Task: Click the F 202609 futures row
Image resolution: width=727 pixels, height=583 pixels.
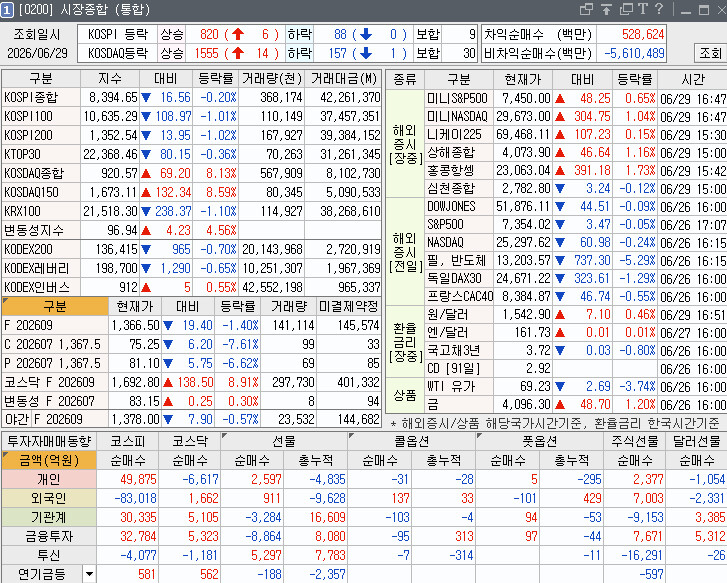Action: pyautogui.click(x=191, y=326)
